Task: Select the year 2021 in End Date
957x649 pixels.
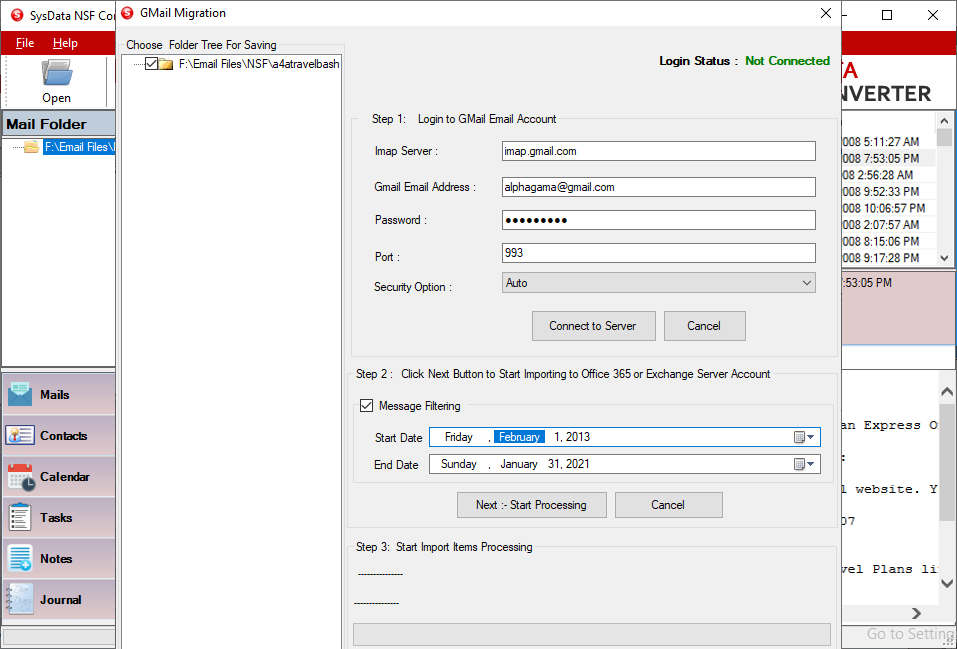Action: pos(577,464)
